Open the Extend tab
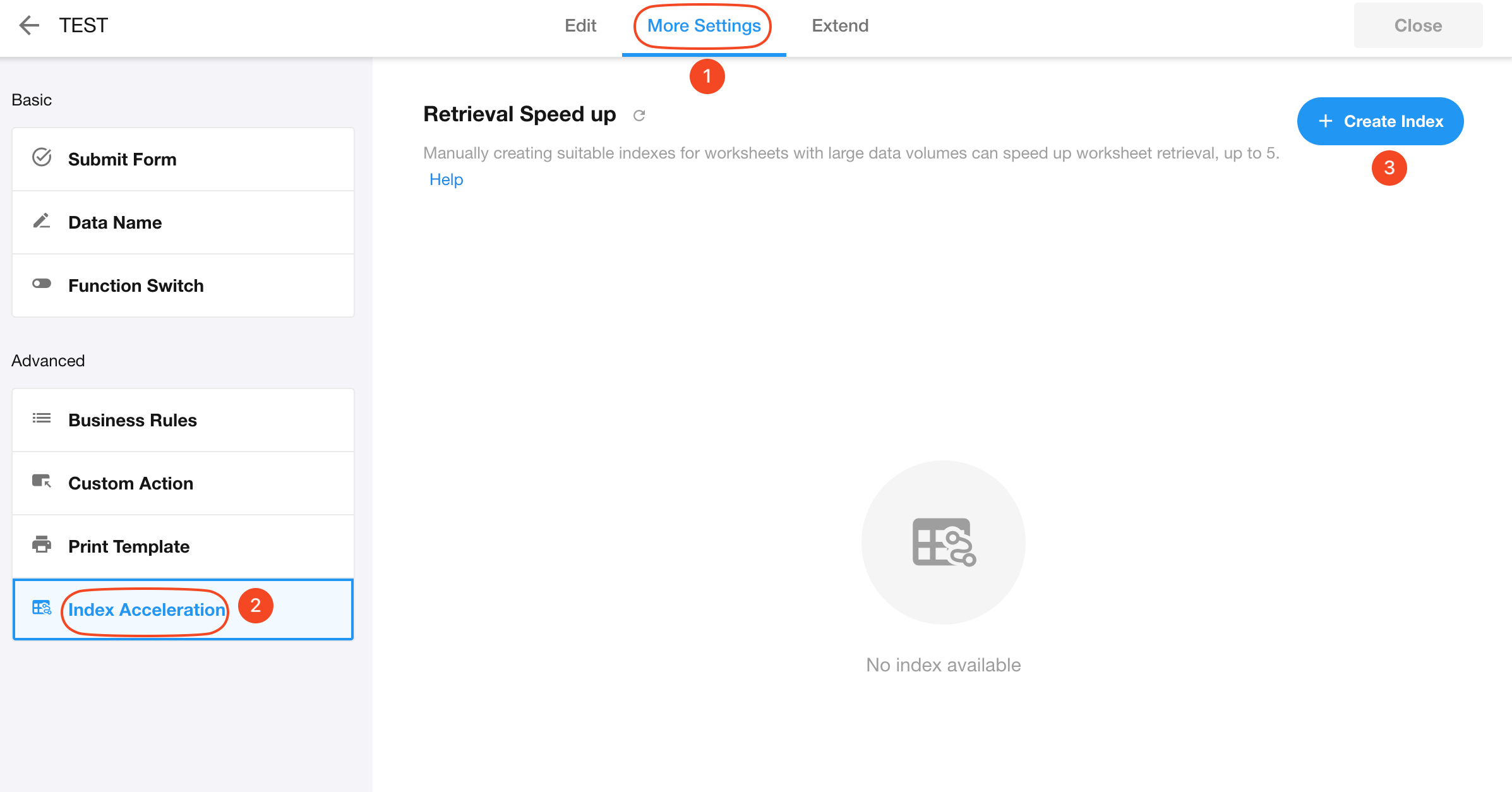 click(x=840, y=26)
